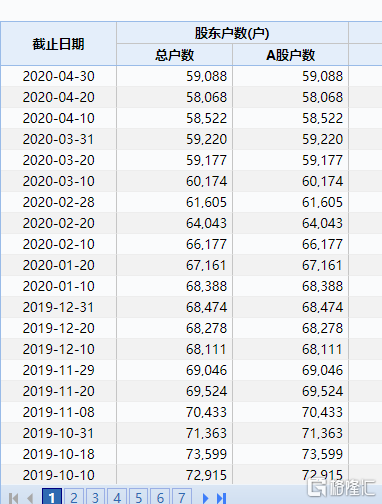Select the date cell 2020-03-20
Image resolution: width=382 pixels, height=504 pixels.
[x=59, y=160]
